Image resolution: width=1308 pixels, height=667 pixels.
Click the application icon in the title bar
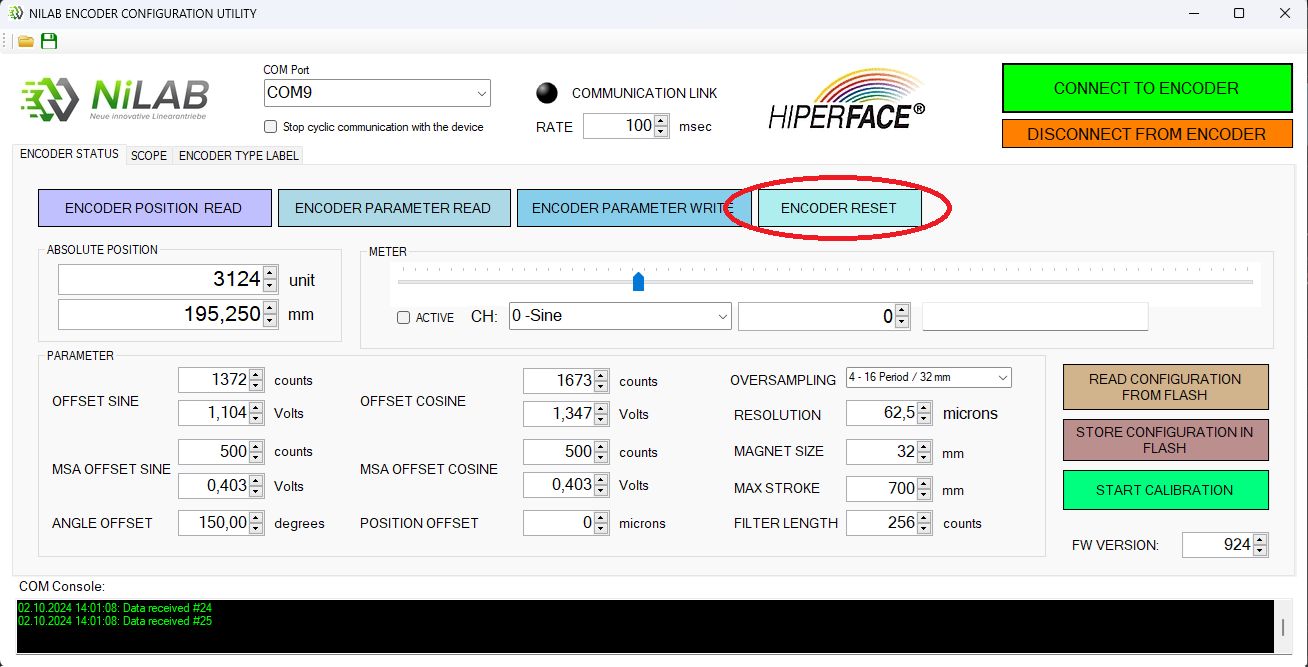click(x=14, y=14)
